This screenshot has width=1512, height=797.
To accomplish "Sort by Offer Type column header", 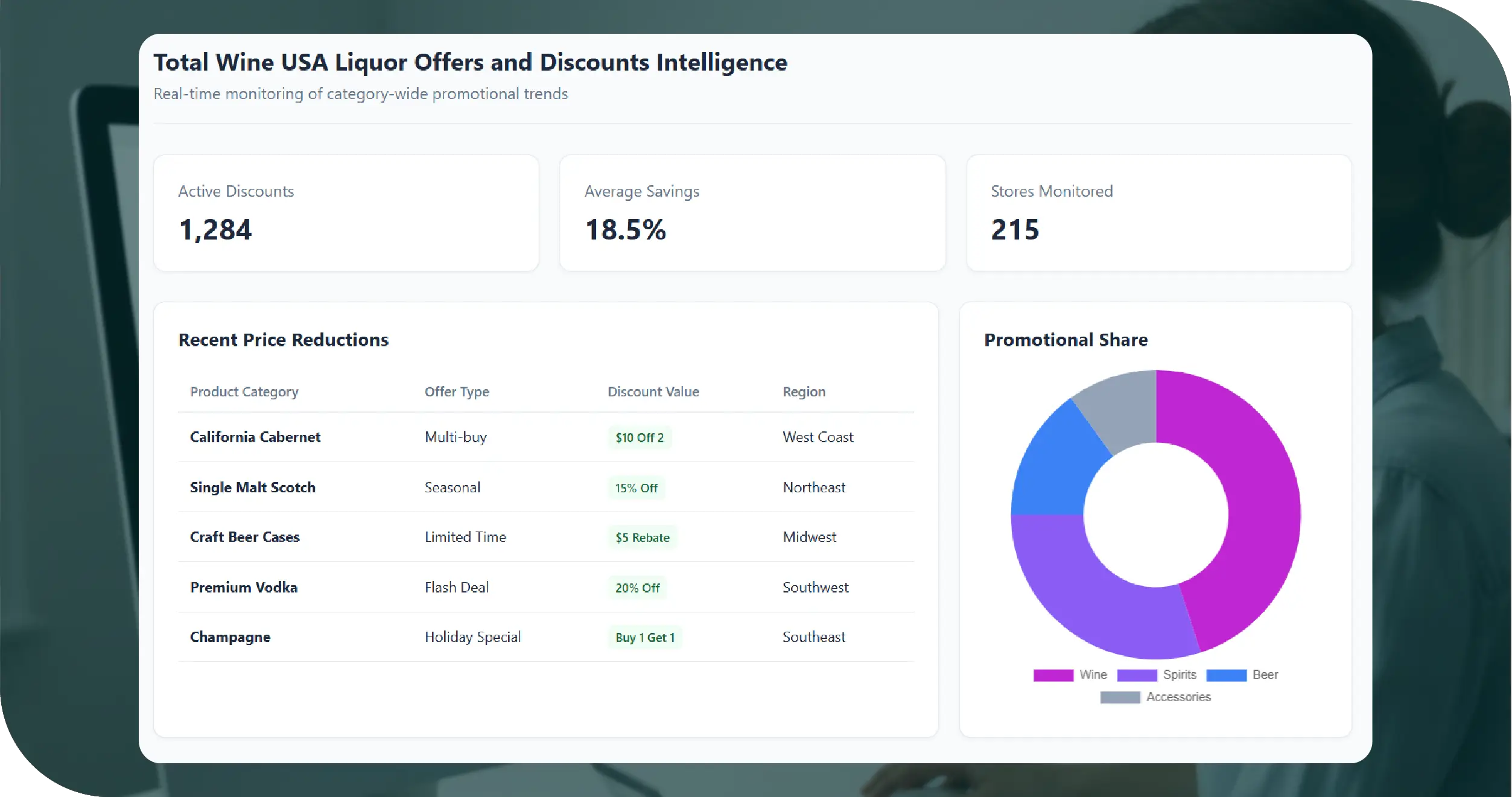I will [457, 392].
